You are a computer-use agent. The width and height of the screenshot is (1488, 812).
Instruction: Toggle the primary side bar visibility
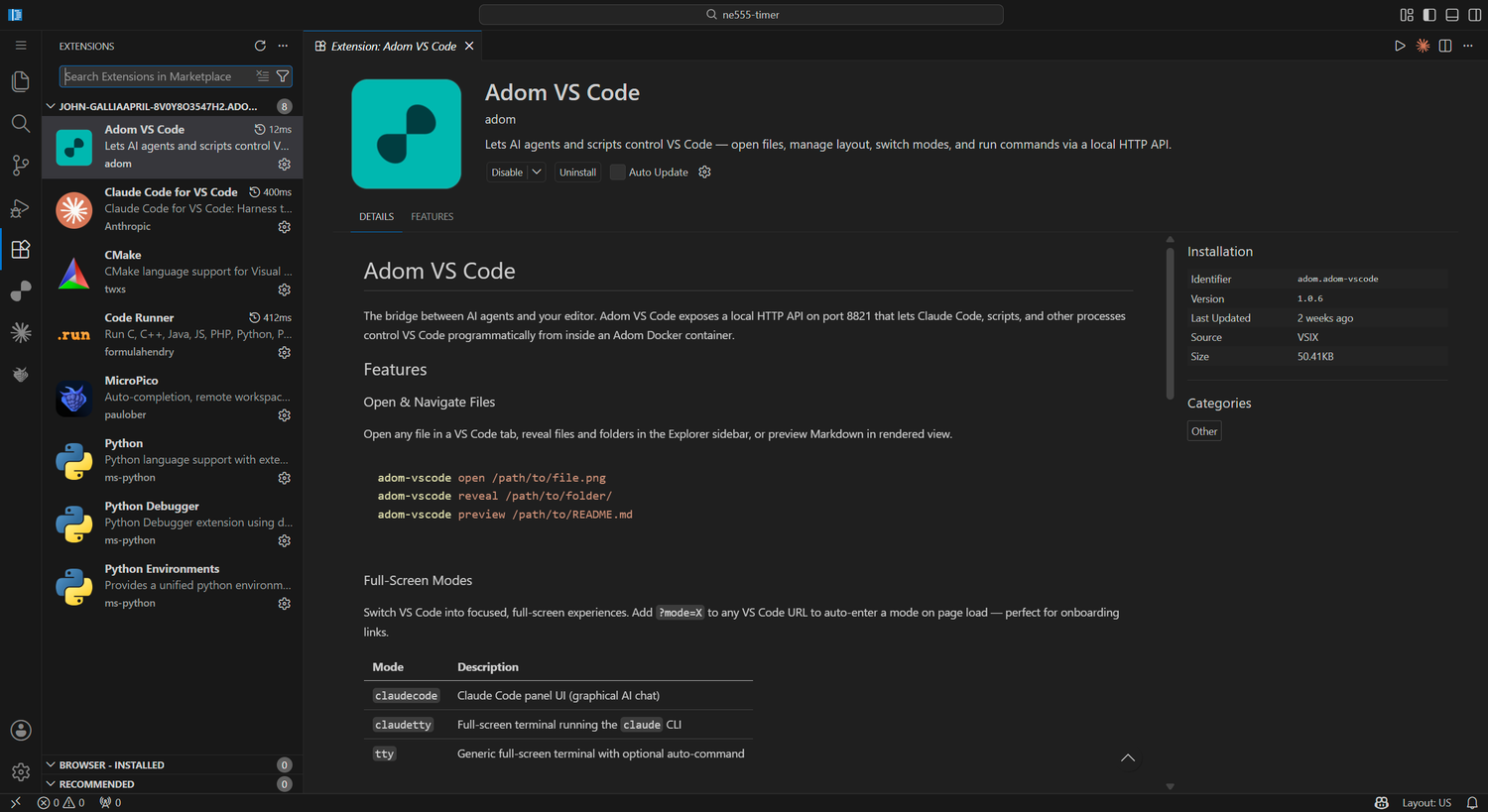(1429, 15)
